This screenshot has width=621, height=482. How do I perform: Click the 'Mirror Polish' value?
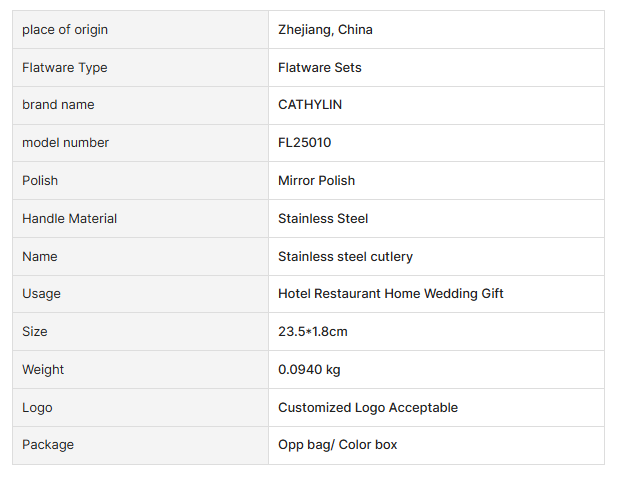tap(317, 181)
